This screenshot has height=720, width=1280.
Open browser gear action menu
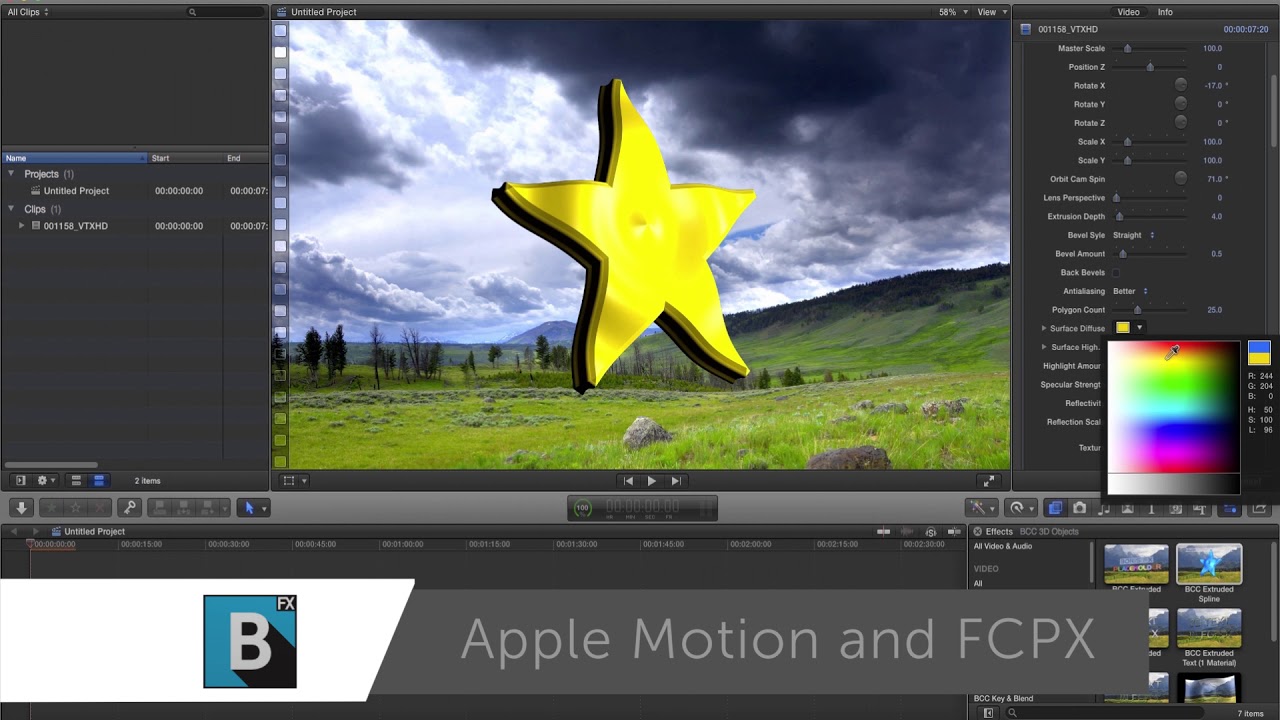(45, 481)
